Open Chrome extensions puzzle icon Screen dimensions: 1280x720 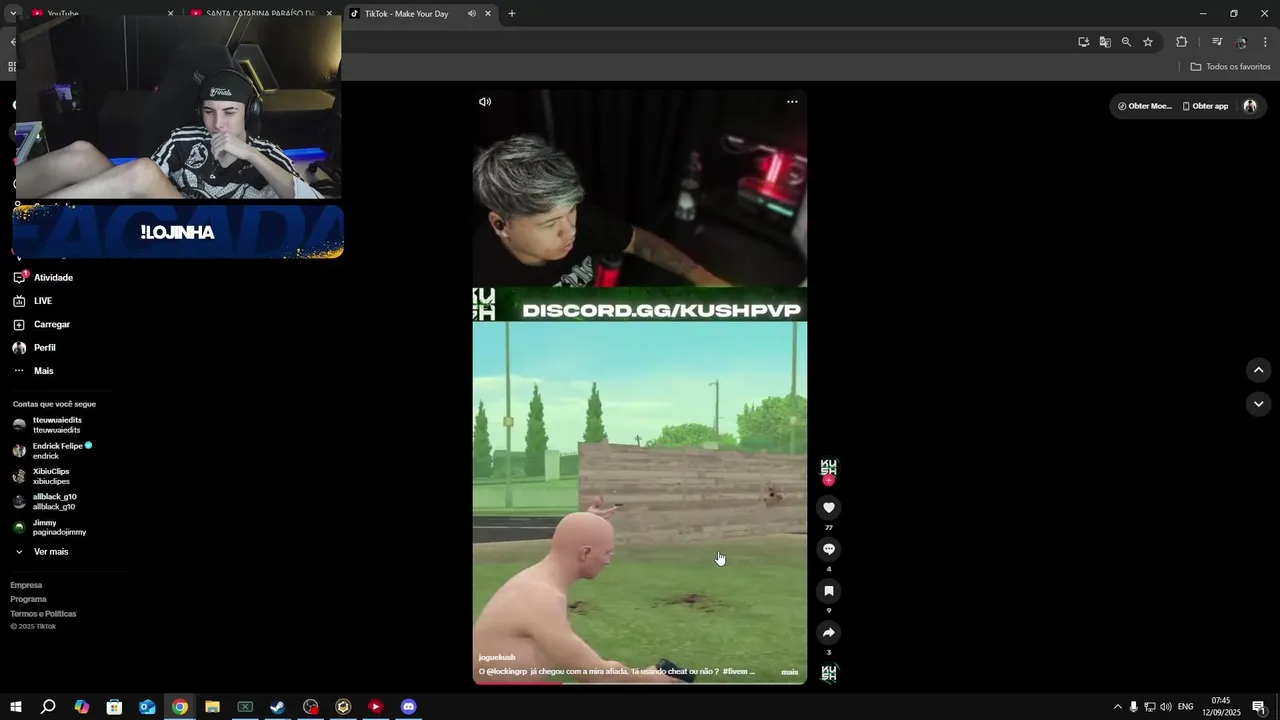coord(1182,42)
